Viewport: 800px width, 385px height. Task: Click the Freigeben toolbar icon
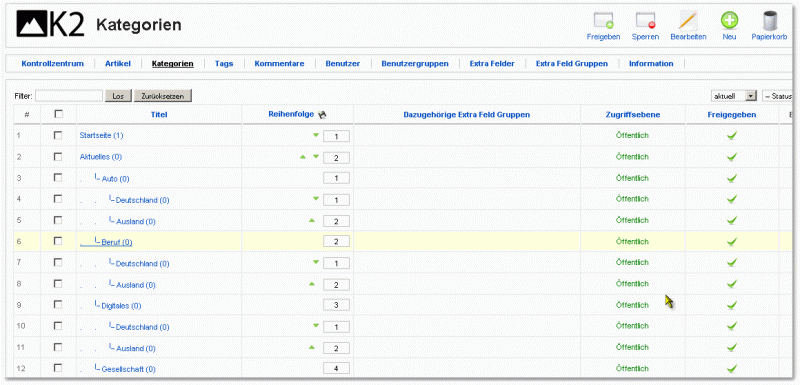[x=604, y=21]
